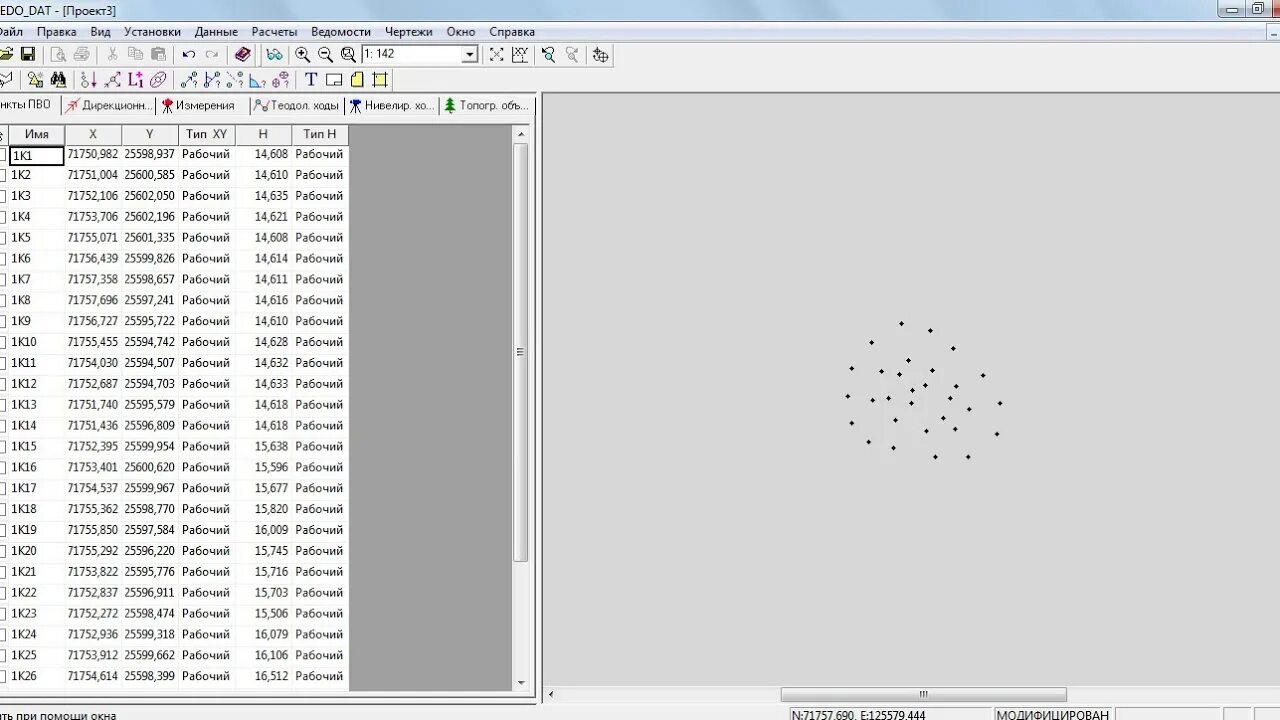Click the rectangle frame icon after T

point(334,79)
